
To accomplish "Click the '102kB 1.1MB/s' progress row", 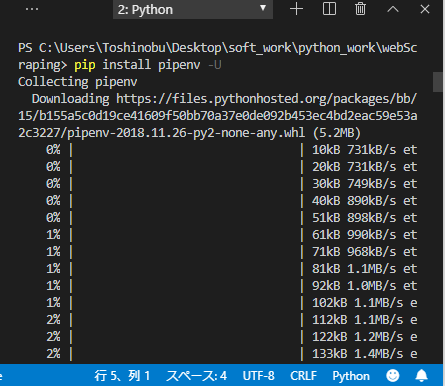I will pyautogui.click(x=232, y=303).
